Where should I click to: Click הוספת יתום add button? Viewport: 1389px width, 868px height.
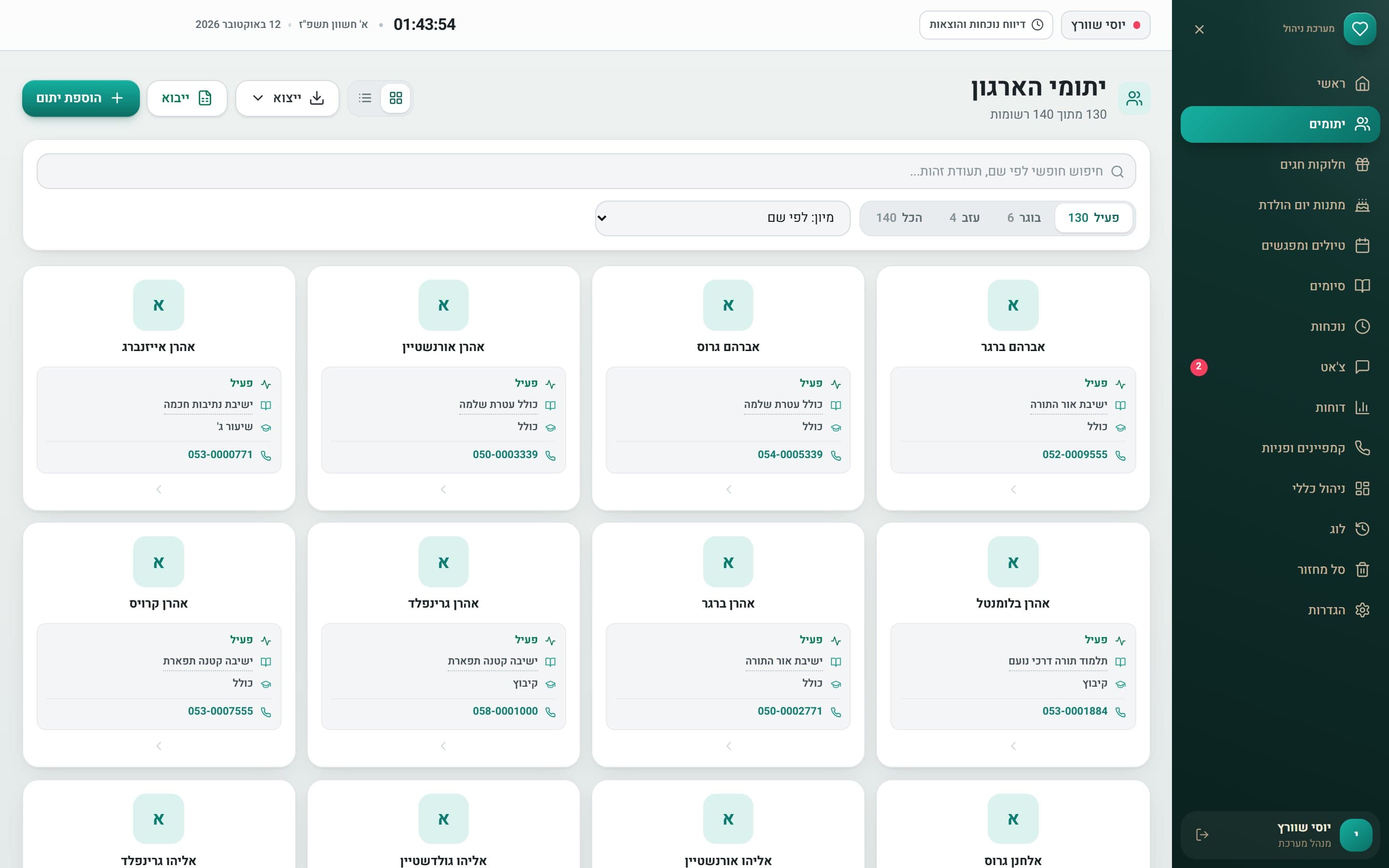pos(81,98)
